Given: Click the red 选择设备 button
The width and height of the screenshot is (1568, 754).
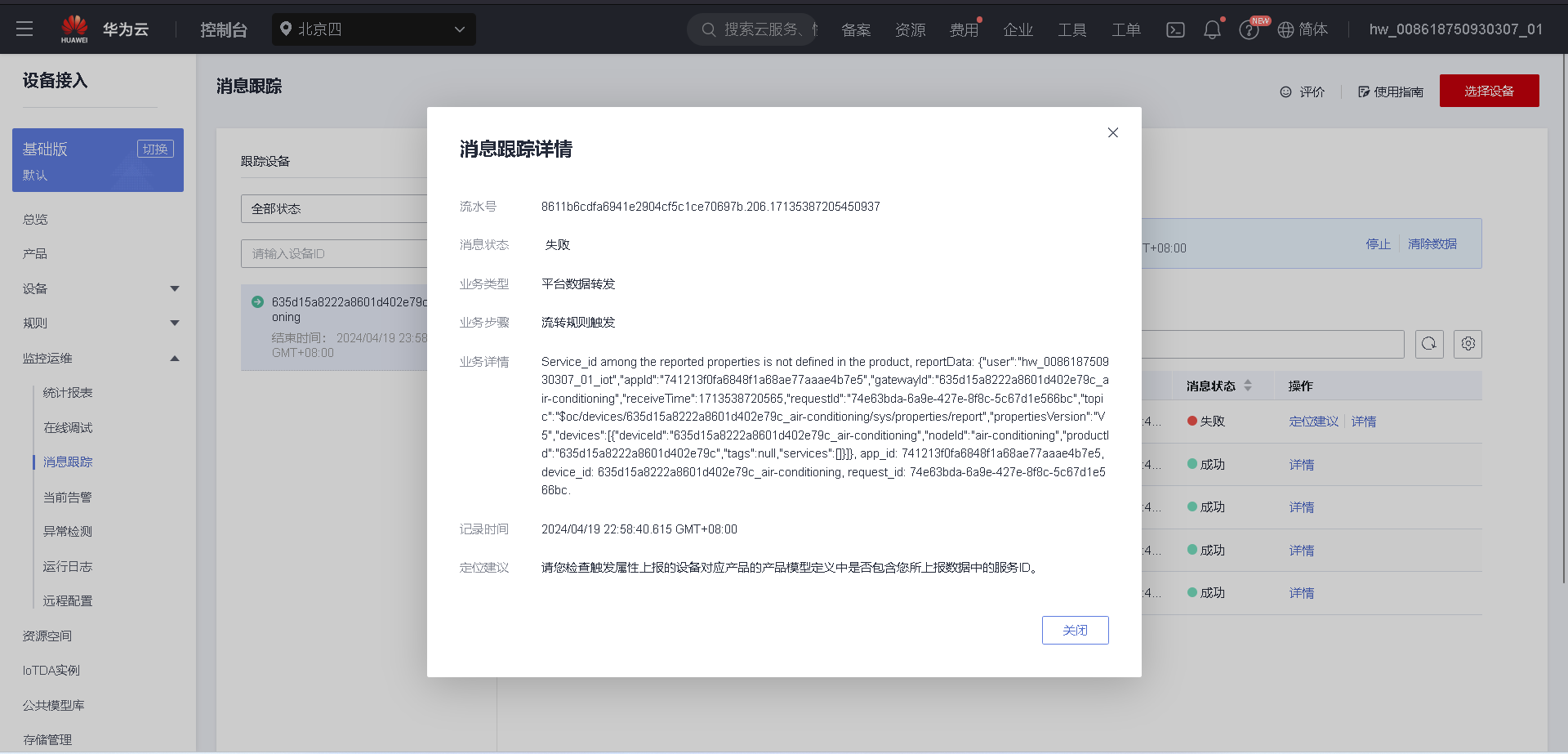Looking at the screenshot, I should click(1489, 91).
